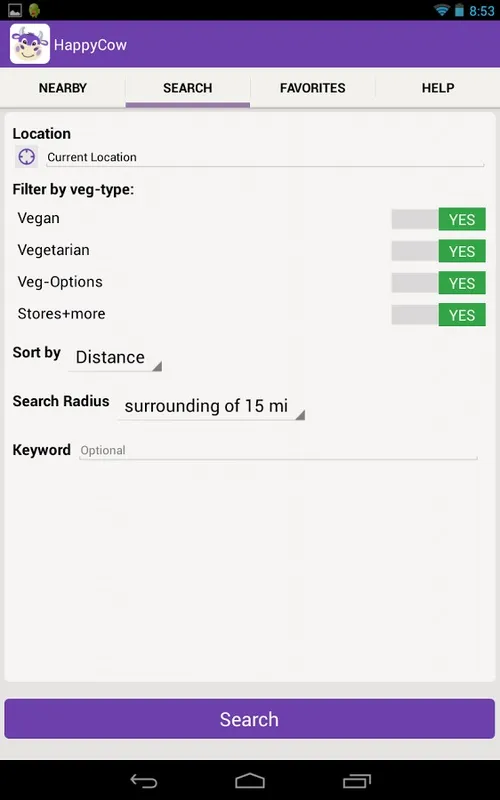Tap the Android home navigation icon
The width and height of the screenshot is (500, 800).
(249, 781)
